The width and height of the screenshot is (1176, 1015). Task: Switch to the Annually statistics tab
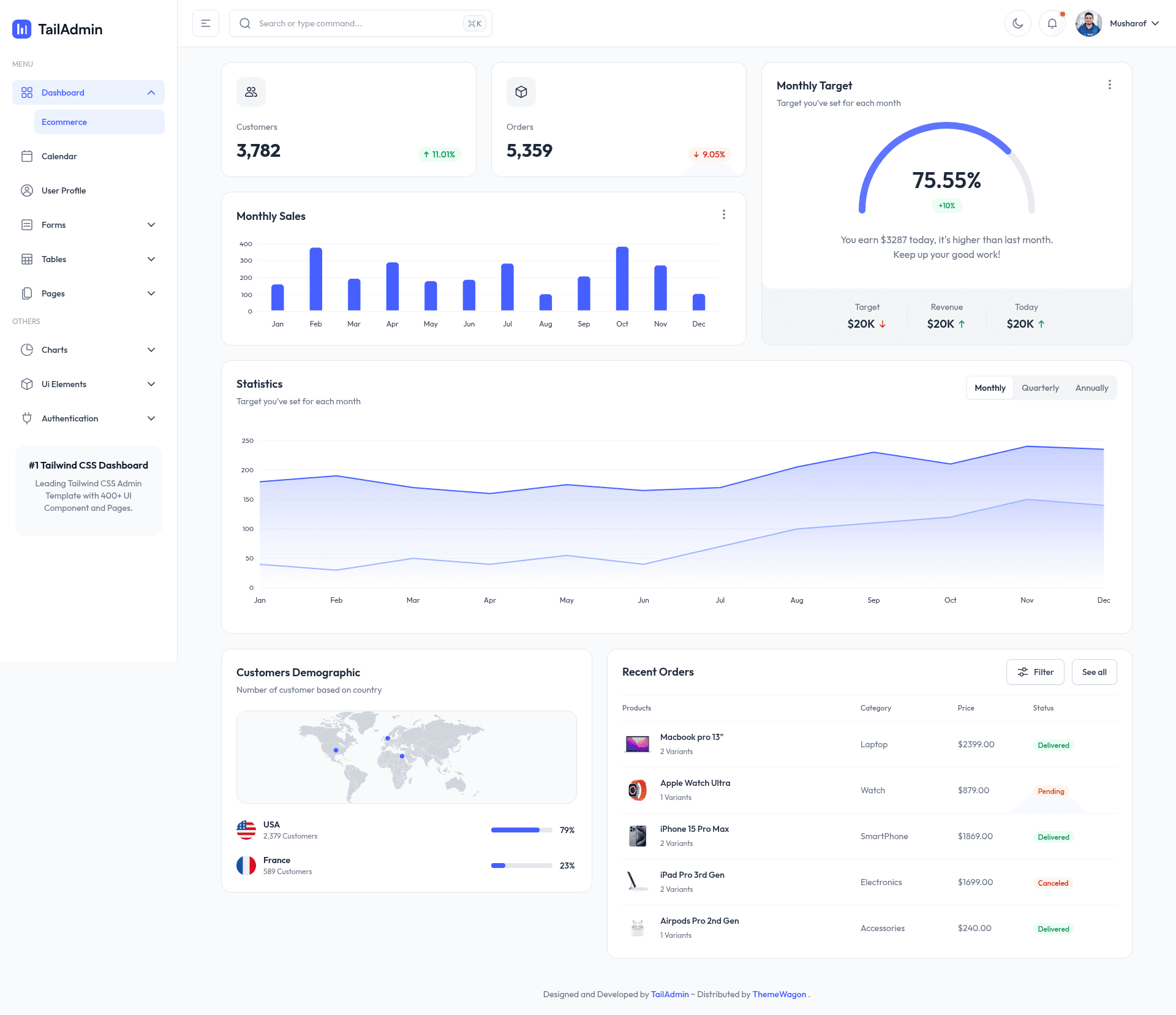[1091, 388]
